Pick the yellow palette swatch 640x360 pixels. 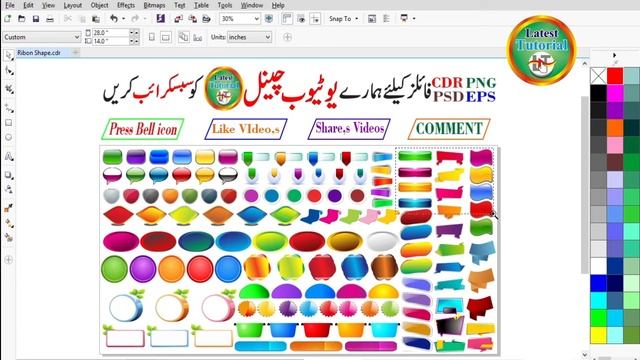pyautogui.click(x=598, y=335)
